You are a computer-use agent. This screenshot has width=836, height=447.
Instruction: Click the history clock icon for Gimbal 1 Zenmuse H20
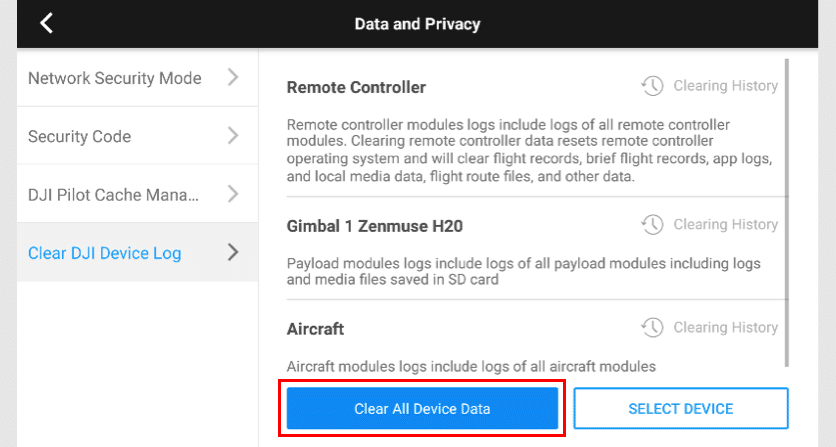(x=652, y=225)
